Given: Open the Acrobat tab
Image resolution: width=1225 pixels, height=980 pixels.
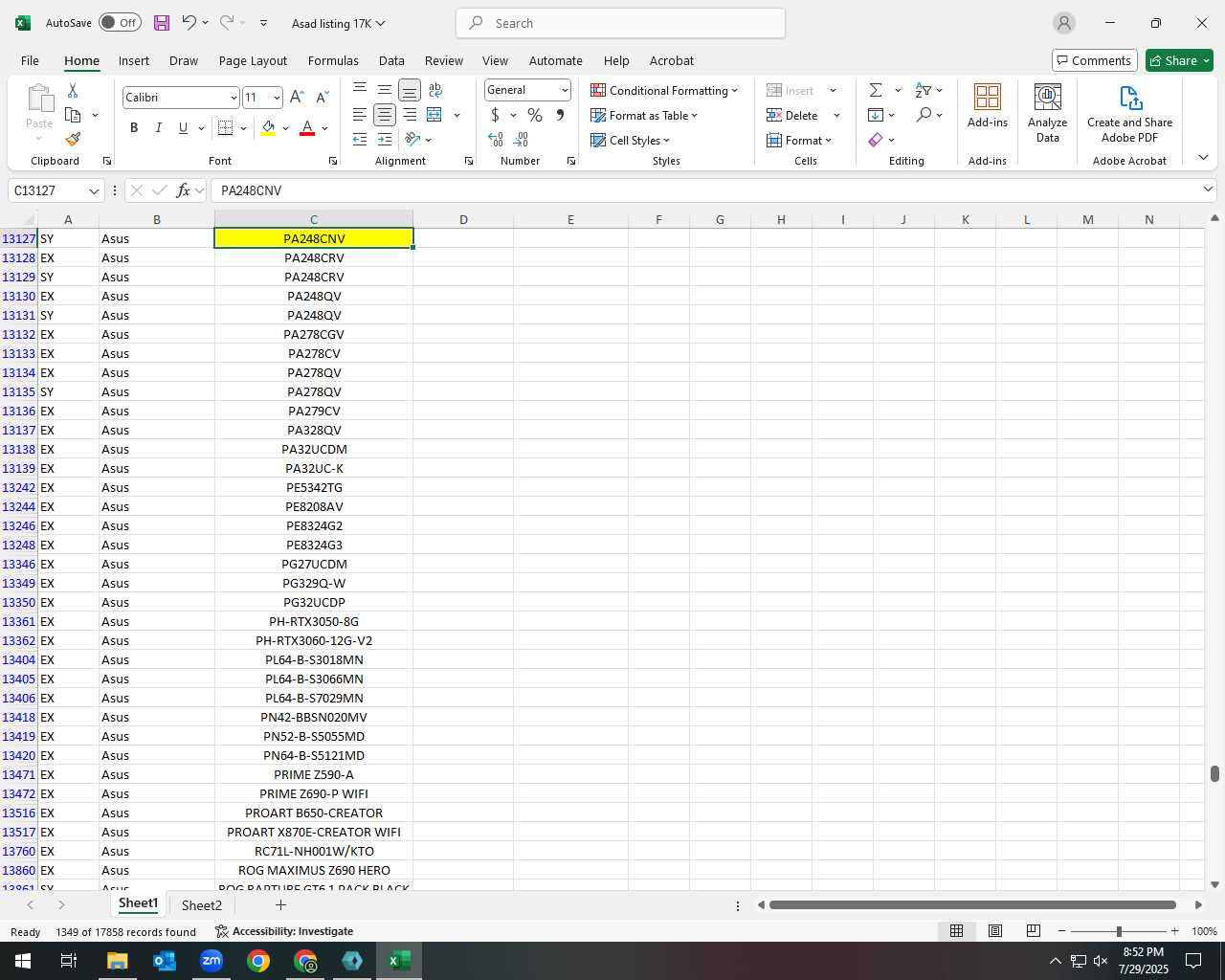Looking at the screenshot, I should point(672,60).
